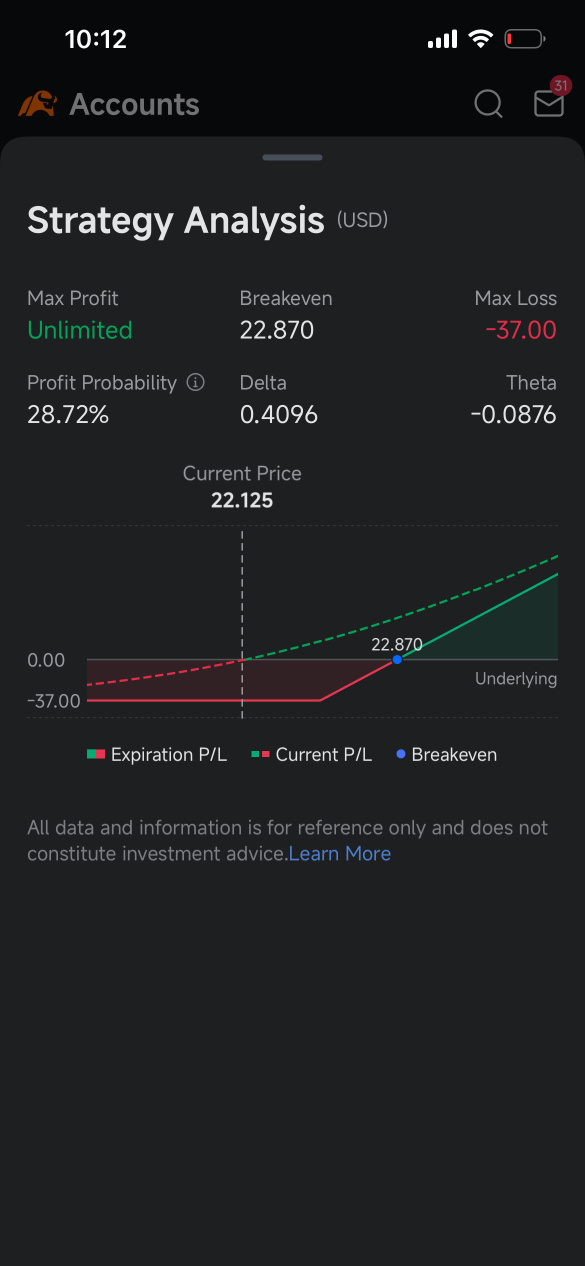Viewport: 585px width, 1266px height.
Task: Open the Learn More link
Action: pyautogui.click(x=340, y=853)
